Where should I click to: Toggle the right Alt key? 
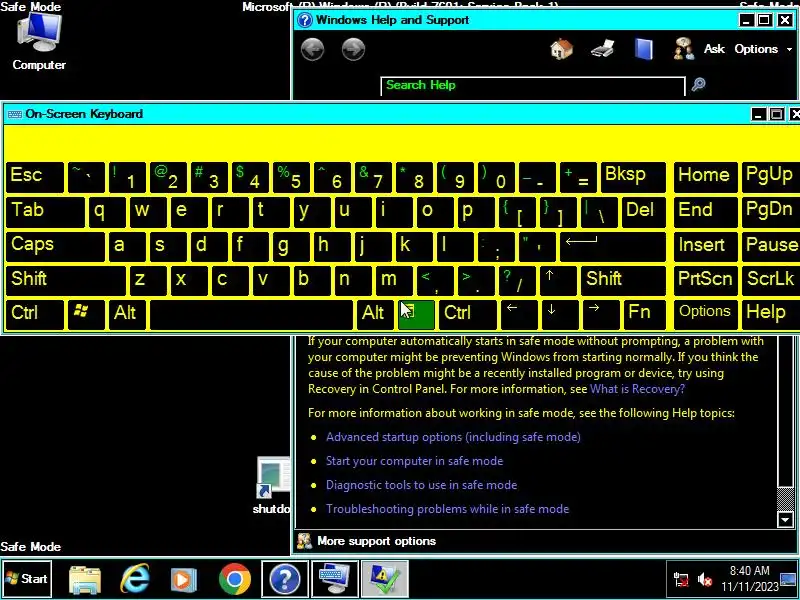(375, 314)
